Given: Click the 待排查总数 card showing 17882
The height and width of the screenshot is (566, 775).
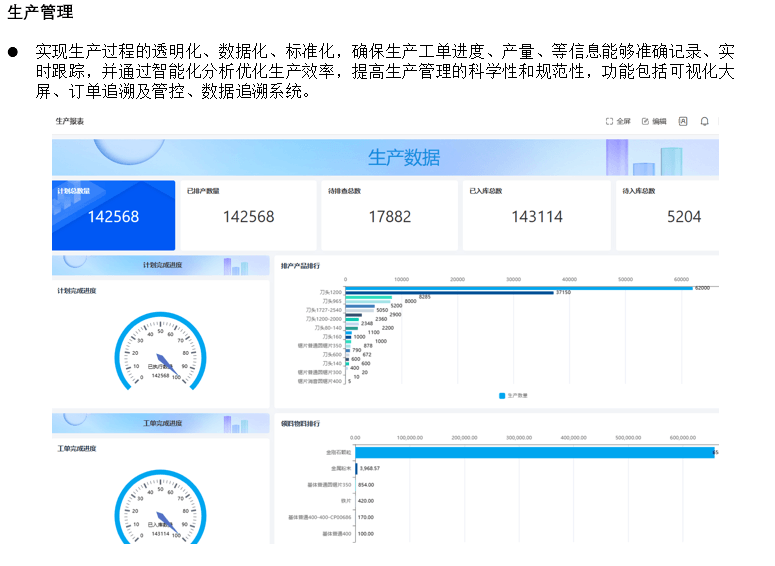Looking at the screenshot, I should point(389,215).
